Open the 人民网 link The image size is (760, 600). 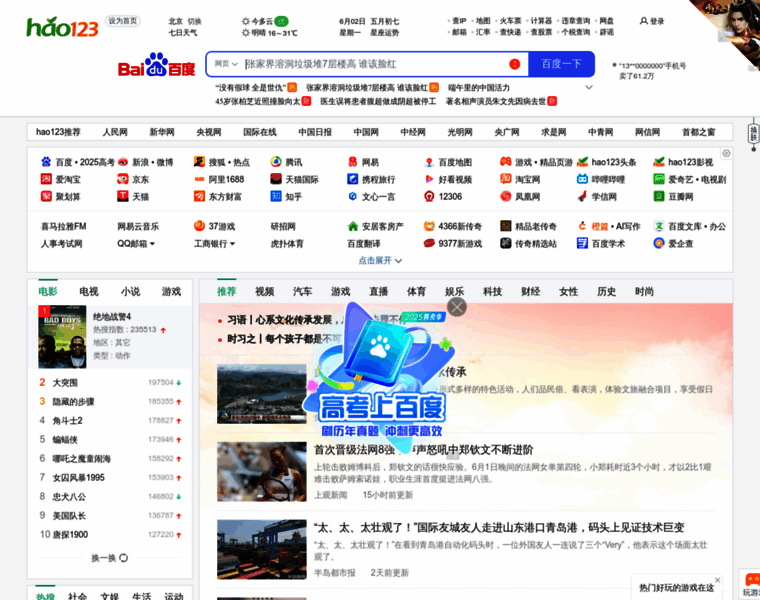coord(115,132)
